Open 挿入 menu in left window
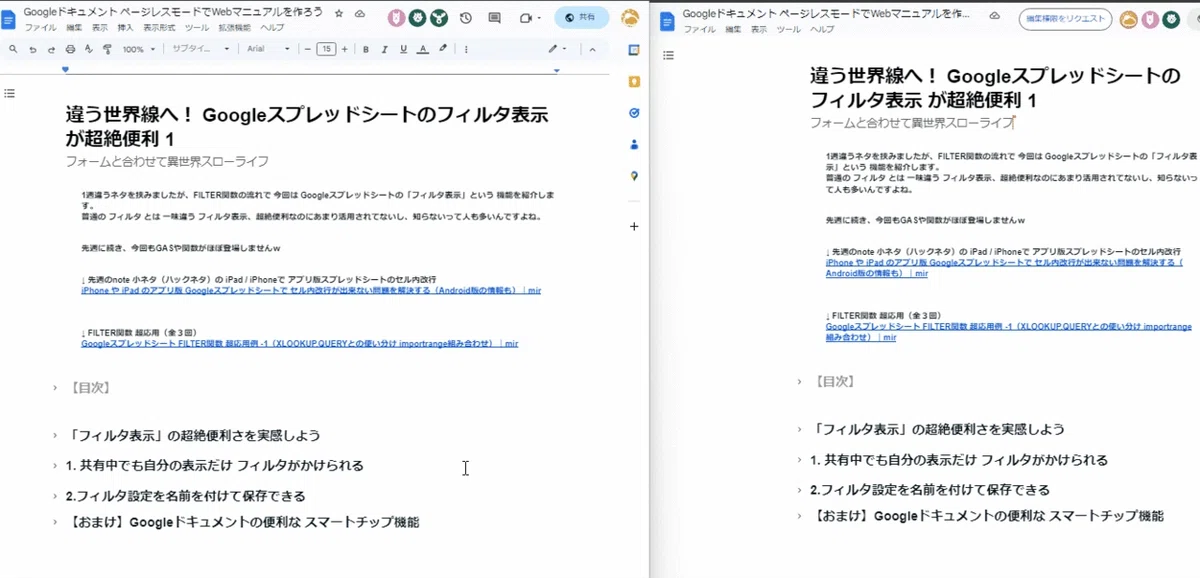The image size is (1200, 578). pos(126,28)
